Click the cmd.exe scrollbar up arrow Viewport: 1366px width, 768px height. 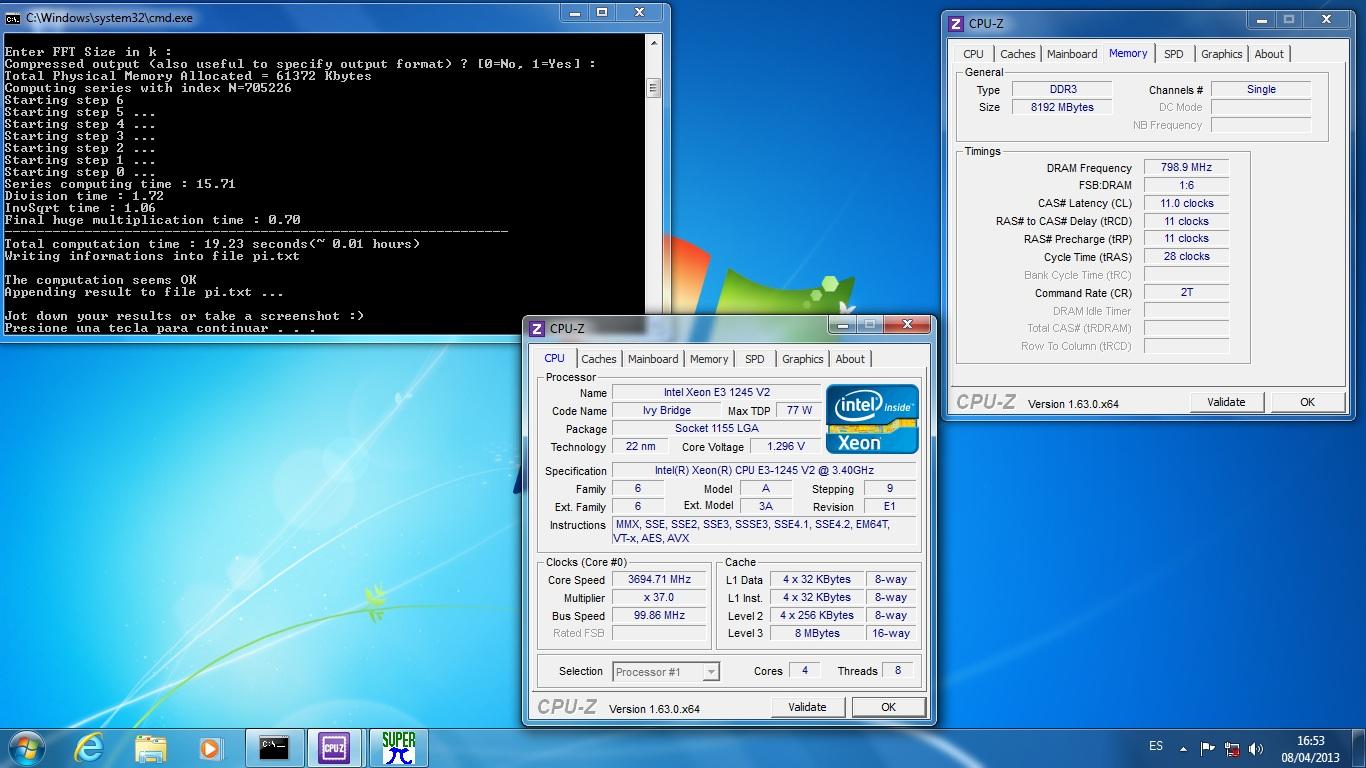654,43
